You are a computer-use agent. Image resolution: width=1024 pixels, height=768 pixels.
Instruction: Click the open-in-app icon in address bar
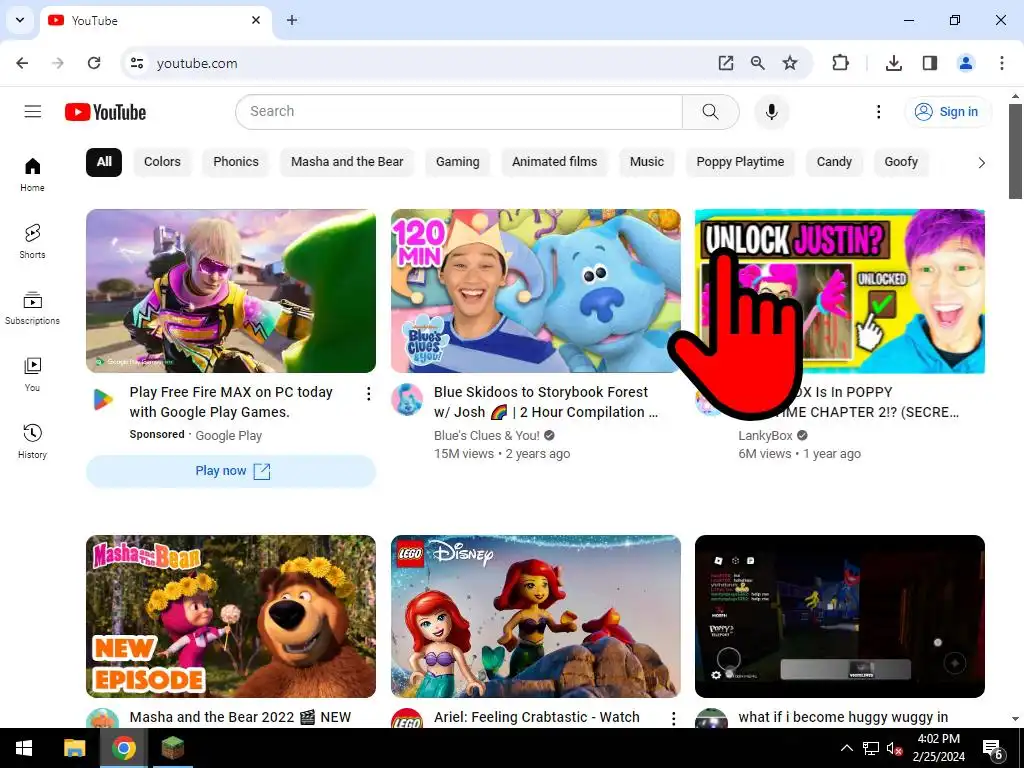coord(726,63)
